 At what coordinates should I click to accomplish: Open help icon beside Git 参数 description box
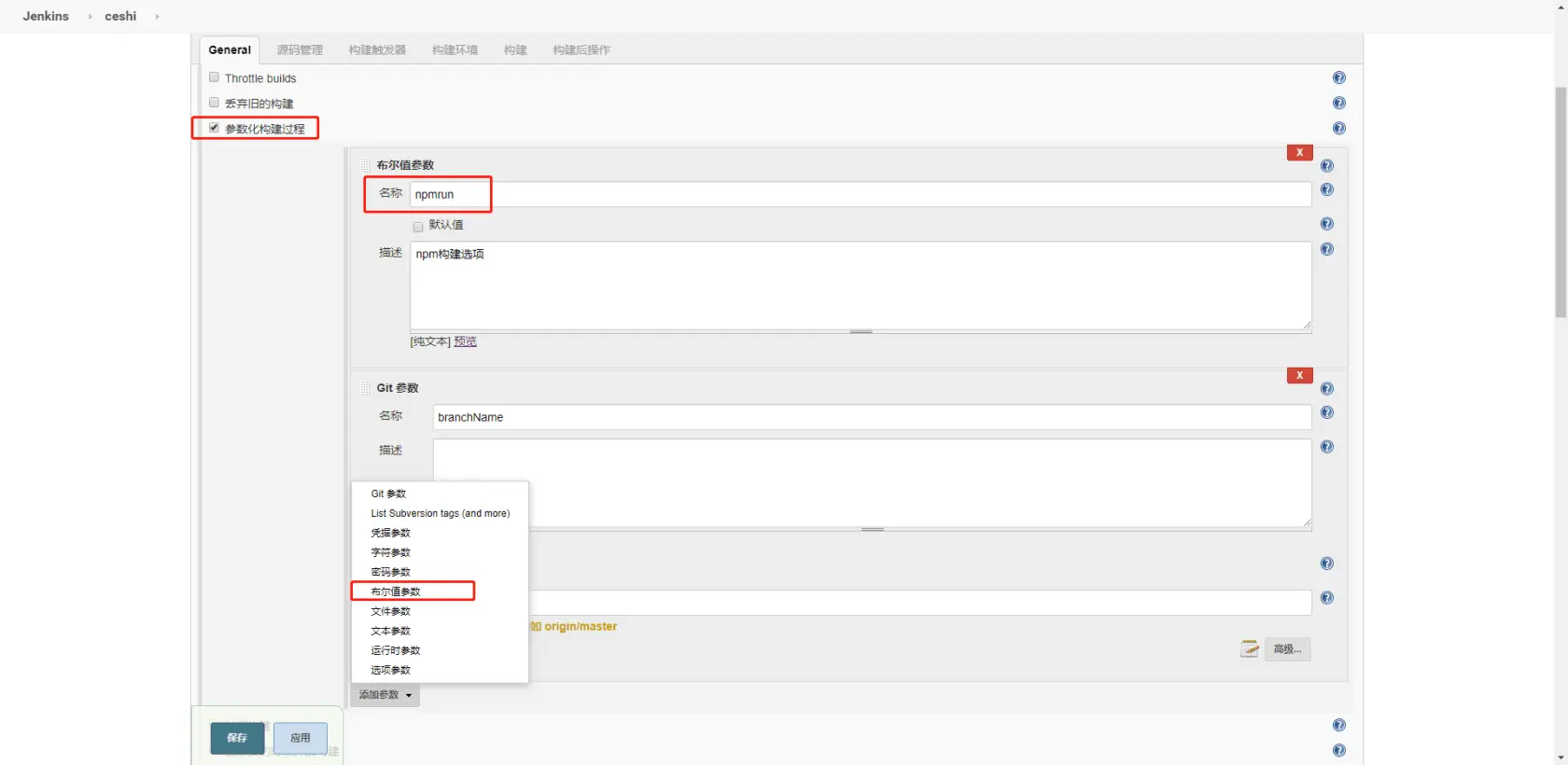1326,447
